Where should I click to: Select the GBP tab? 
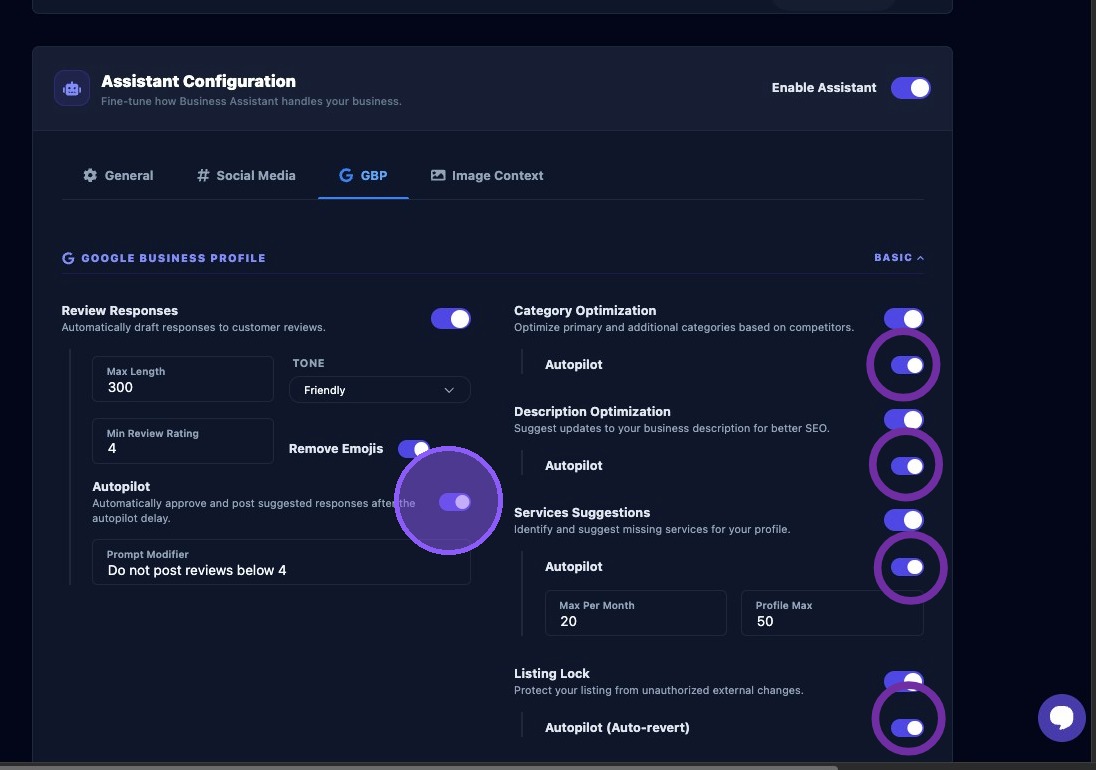click(x=363, y=175)
